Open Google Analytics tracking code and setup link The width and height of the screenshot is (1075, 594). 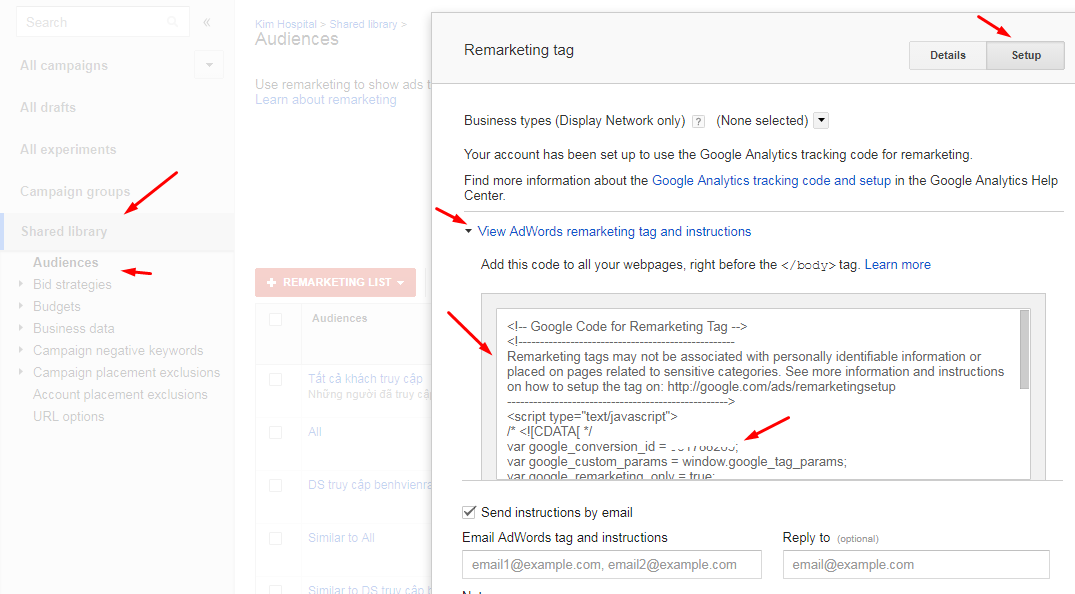click(x=771, y=181)
